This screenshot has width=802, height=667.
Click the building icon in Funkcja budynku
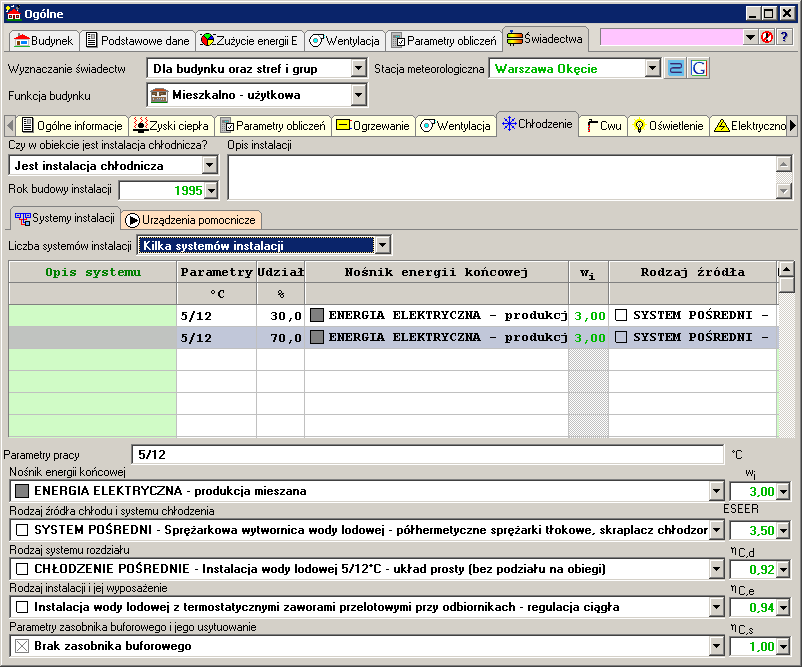[x=159, y=95]
